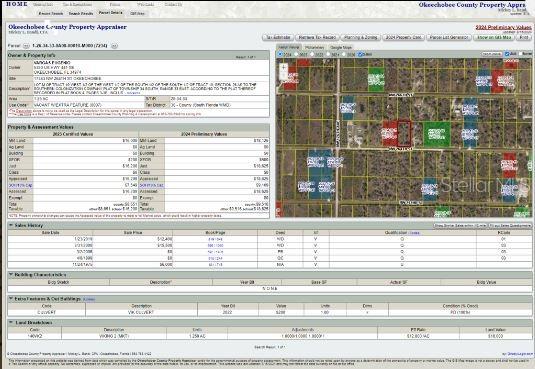Open the Tax Estimator
Screen dimensions: 535x369
point(278,37)
